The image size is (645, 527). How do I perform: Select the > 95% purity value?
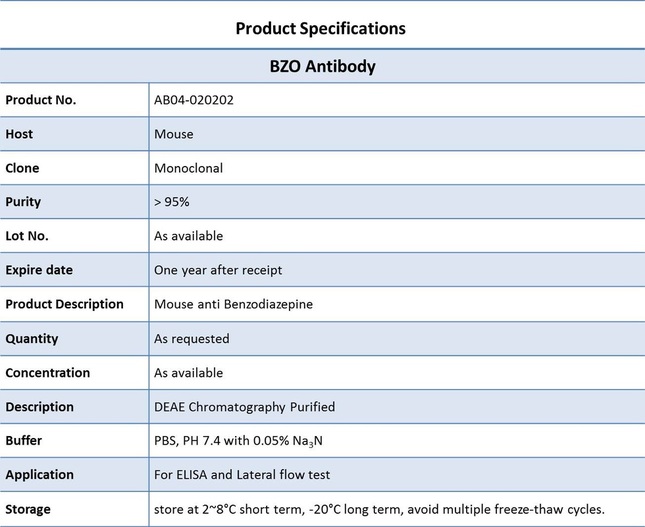tap(172, 202)
